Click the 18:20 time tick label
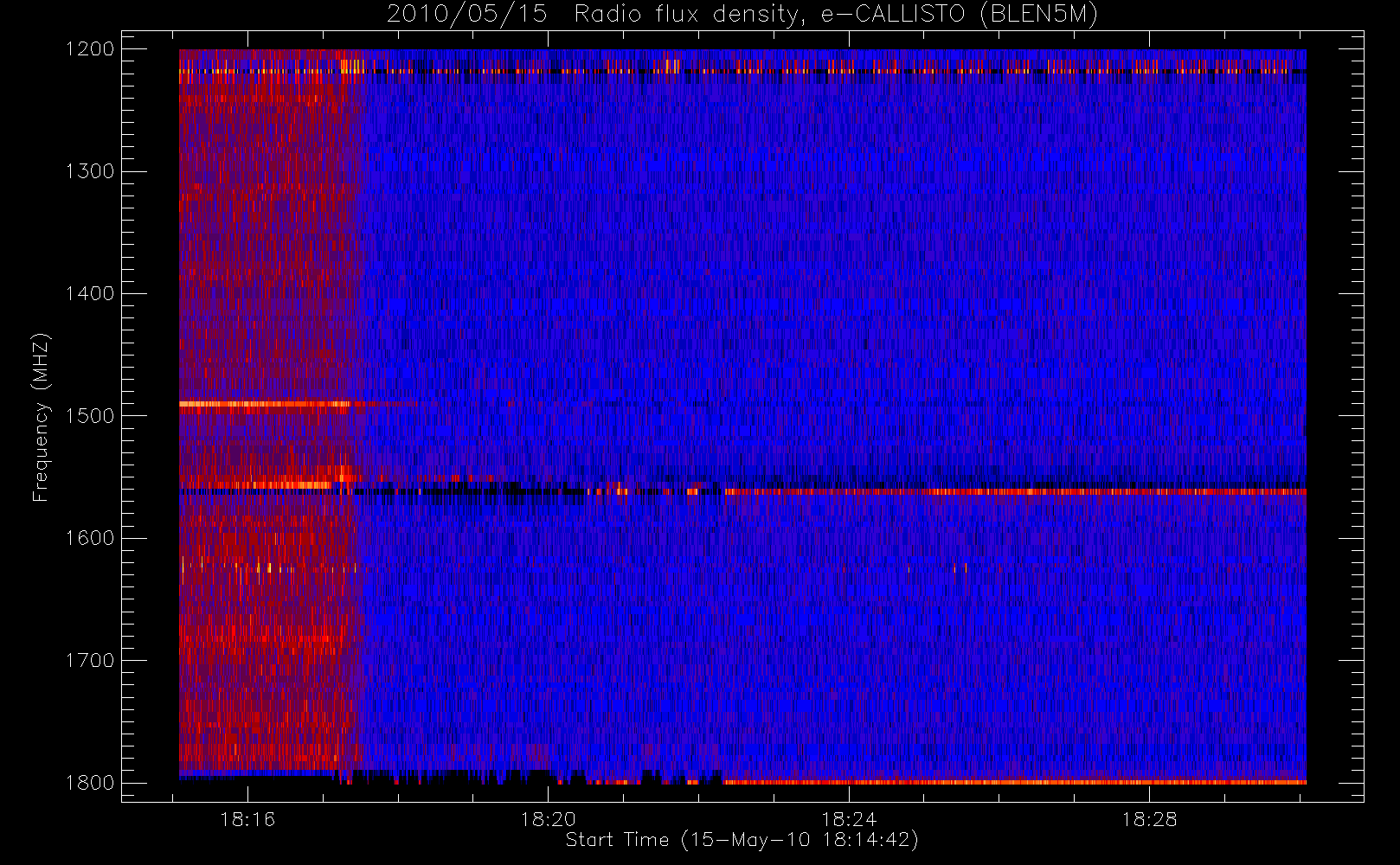The width and height of the screenshot is (1400, 865). click(548, 819)
